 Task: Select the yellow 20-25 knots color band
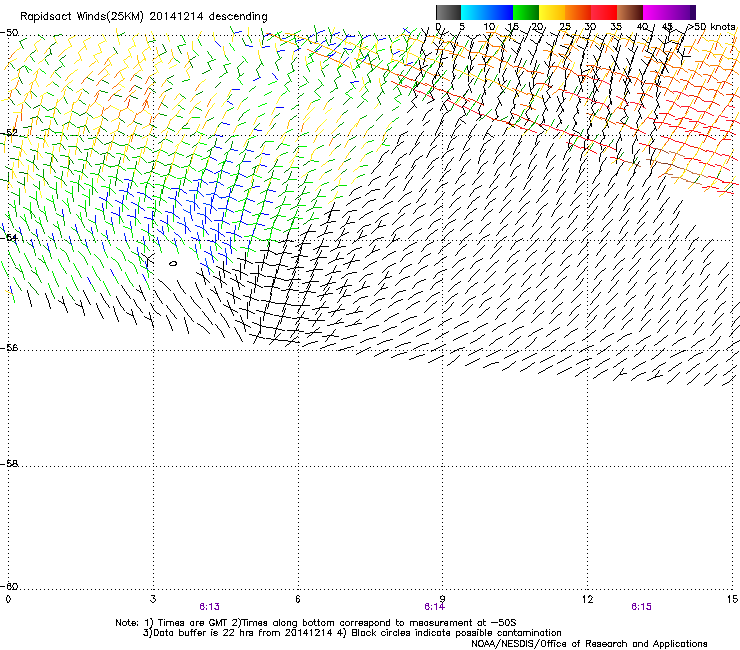[x=552, y=12]
